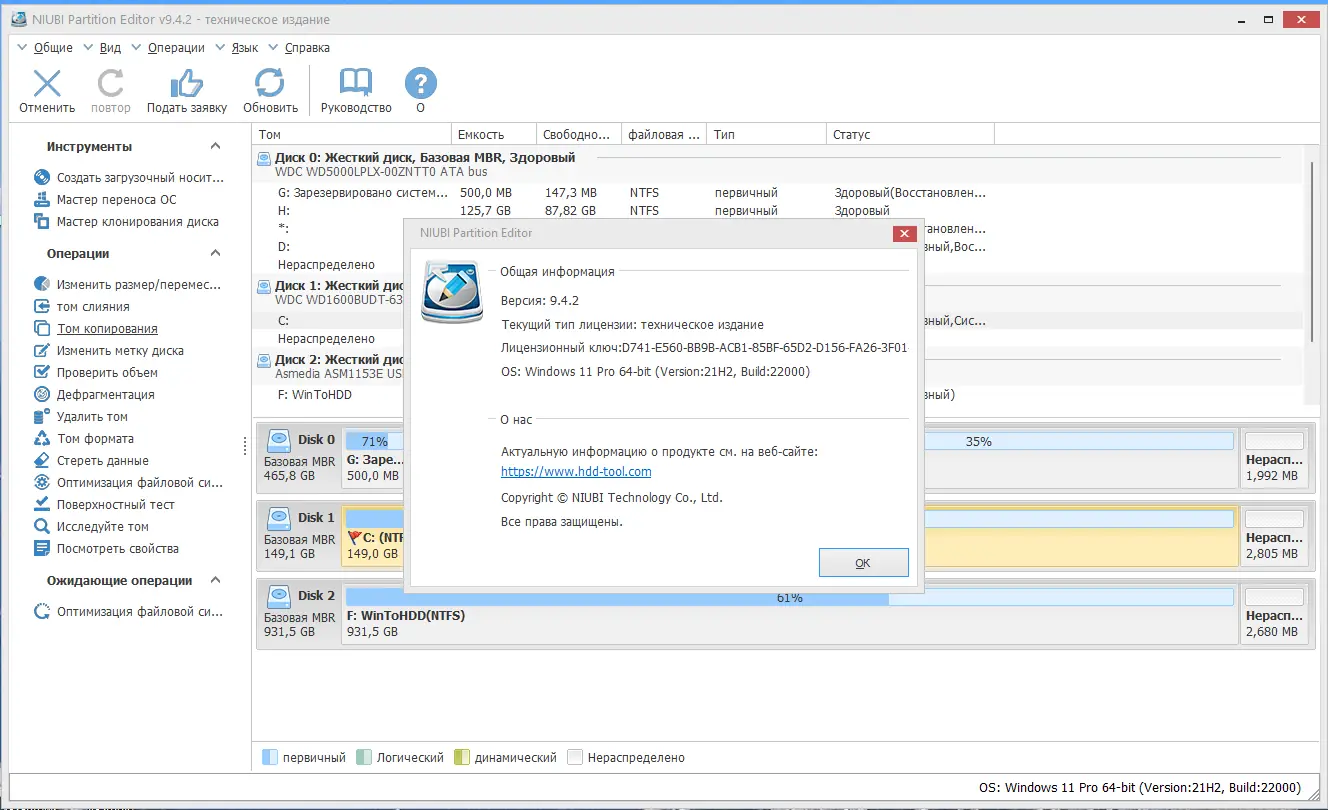Click the Обновить refresh icon
Viewport: 1328px width, 810px height.
tap(270, 84)
